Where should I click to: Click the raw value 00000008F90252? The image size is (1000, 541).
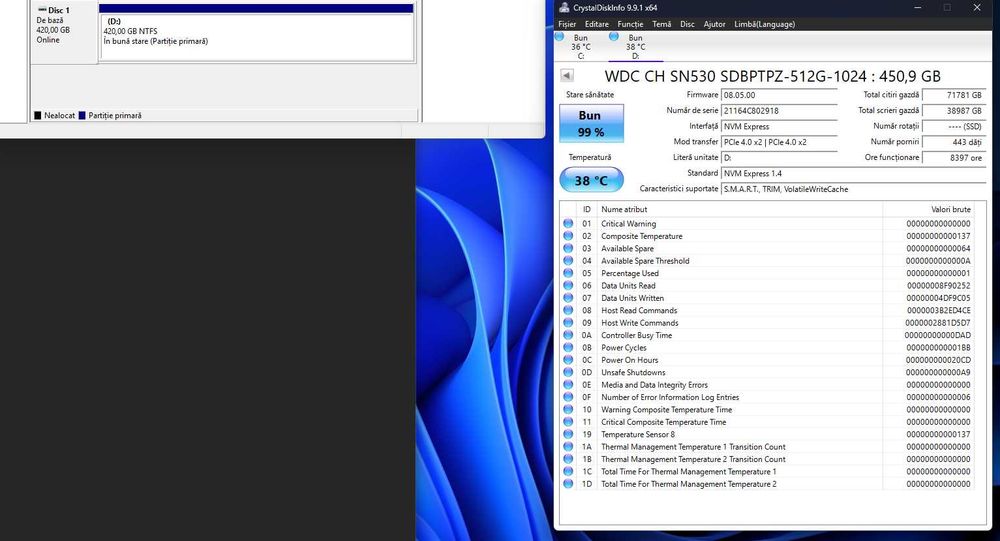(x=938, y=286)
